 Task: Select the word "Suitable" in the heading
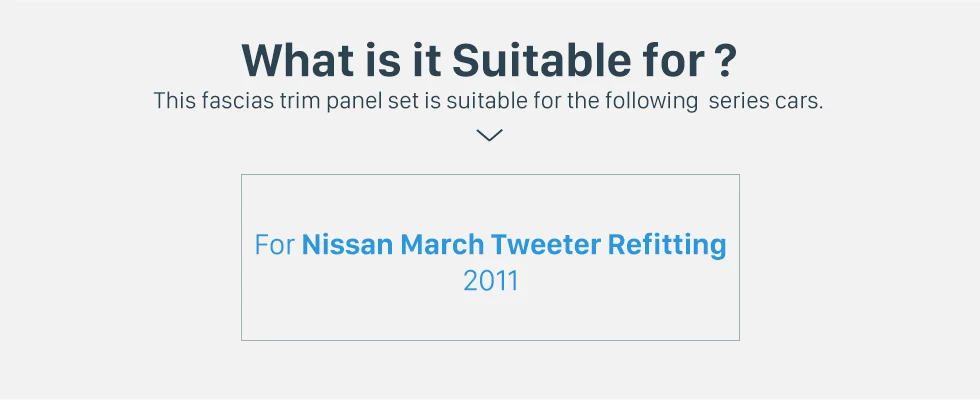[524, 60]
